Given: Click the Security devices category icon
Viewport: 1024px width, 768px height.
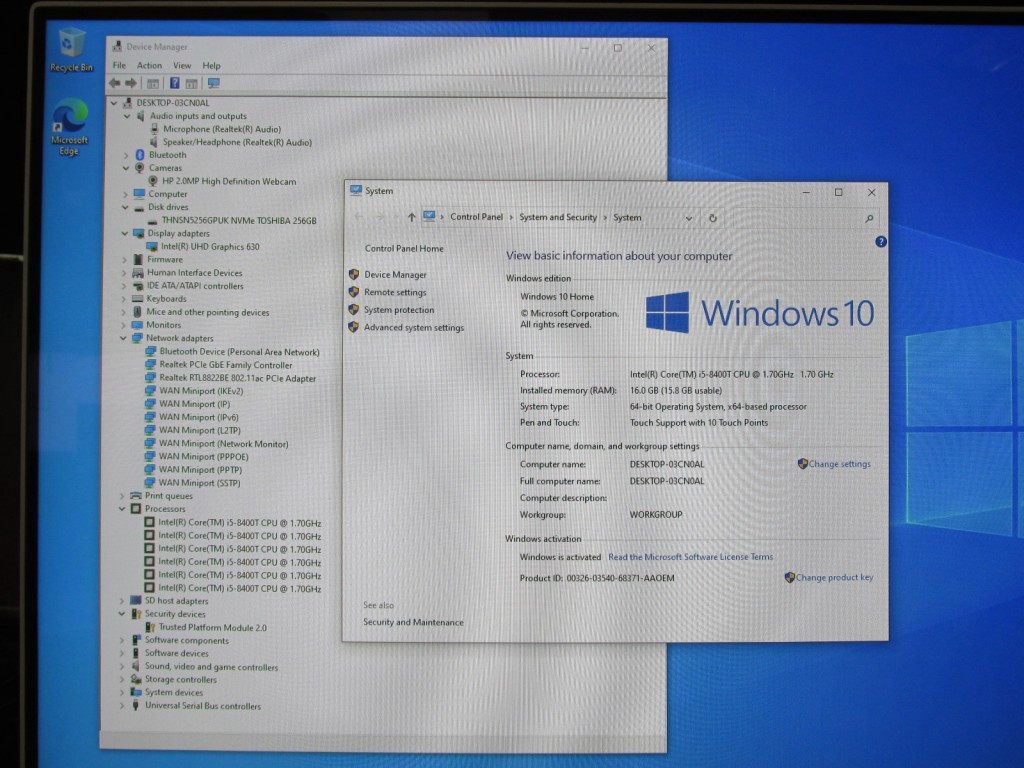Looking at the screenshot, I should [136, 614].
